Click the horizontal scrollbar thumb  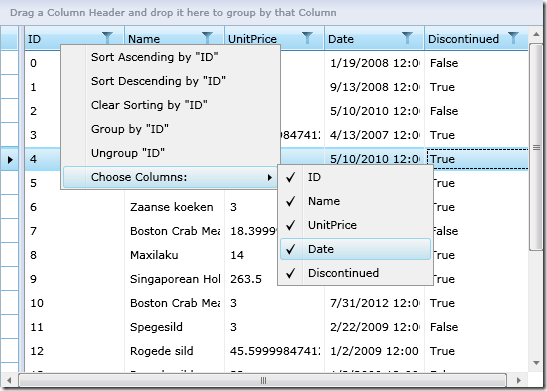[x=263, y=380]
